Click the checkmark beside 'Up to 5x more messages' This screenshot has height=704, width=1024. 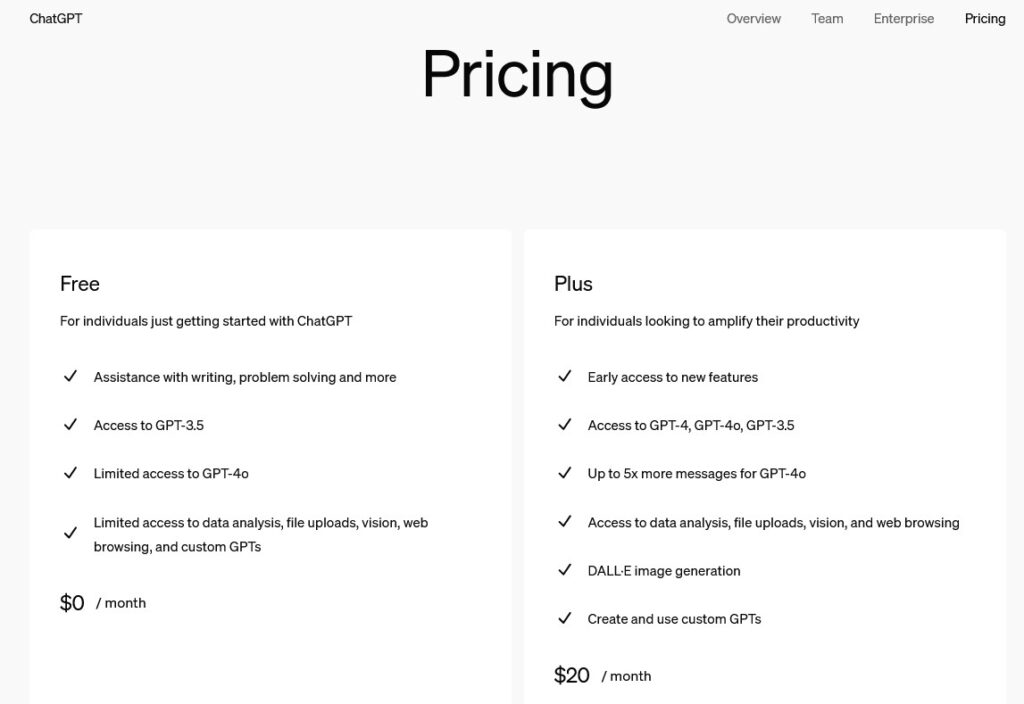pyautogui.click(x=564, y=473)
